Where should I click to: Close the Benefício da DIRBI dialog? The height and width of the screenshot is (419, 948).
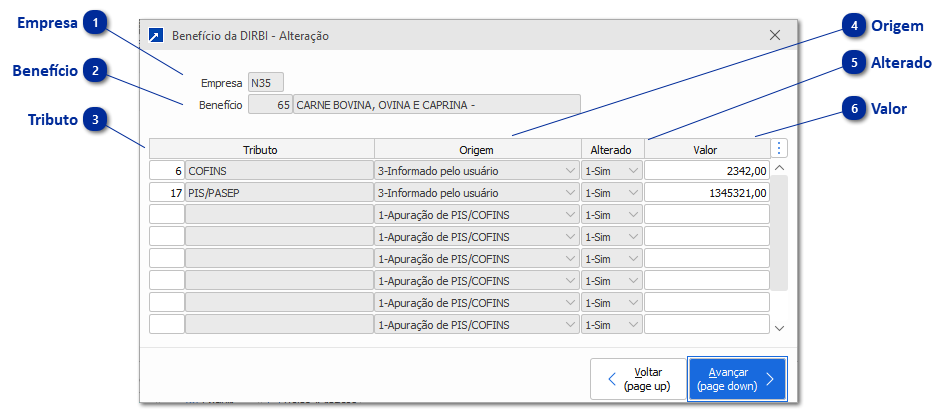775,35
